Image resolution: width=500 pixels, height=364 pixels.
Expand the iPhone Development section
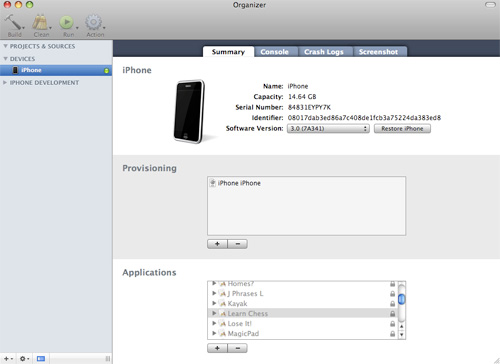coord(5,82)
